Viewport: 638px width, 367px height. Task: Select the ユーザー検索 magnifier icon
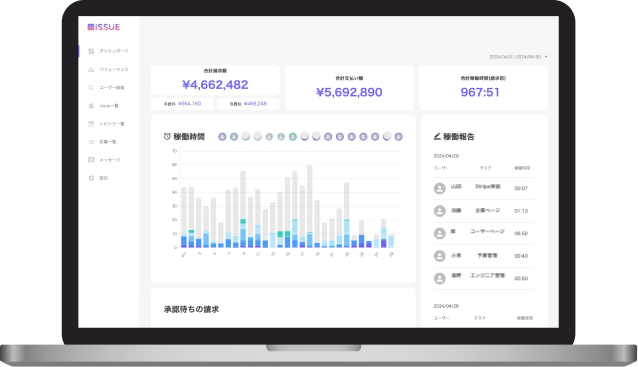pyautogui.click(x=91, y=87)
